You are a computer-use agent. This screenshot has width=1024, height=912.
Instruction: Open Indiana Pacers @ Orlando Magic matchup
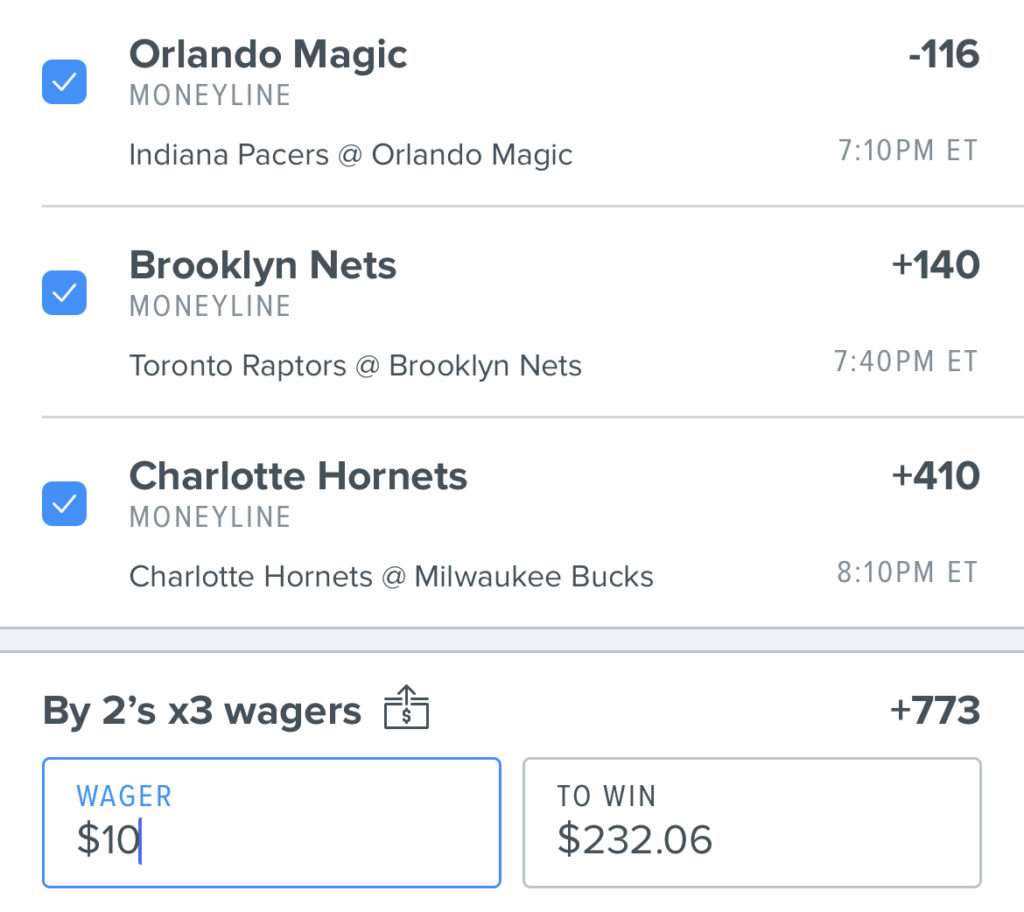[x=351, y=155]
